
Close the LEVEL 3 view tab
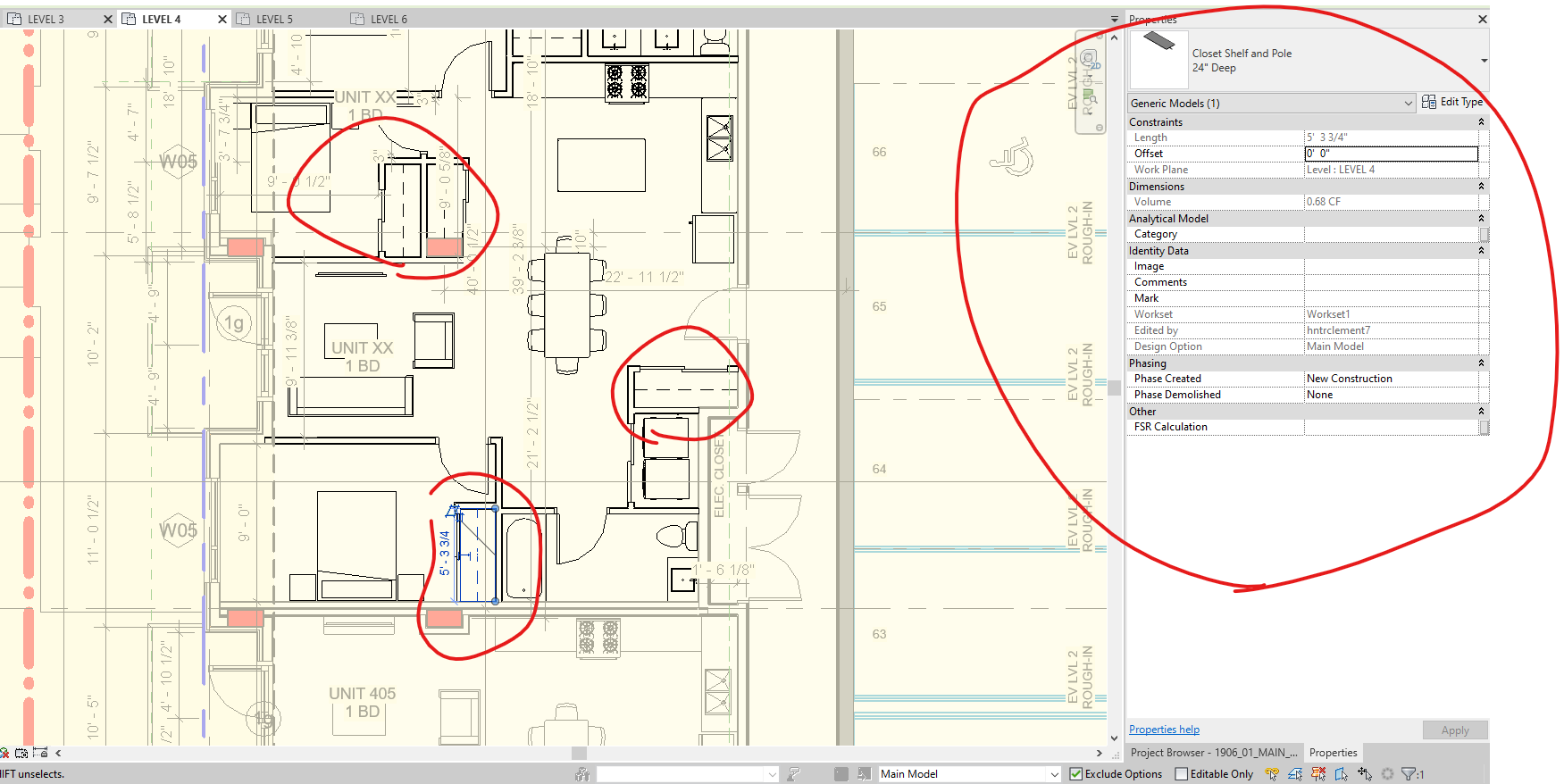108,19
